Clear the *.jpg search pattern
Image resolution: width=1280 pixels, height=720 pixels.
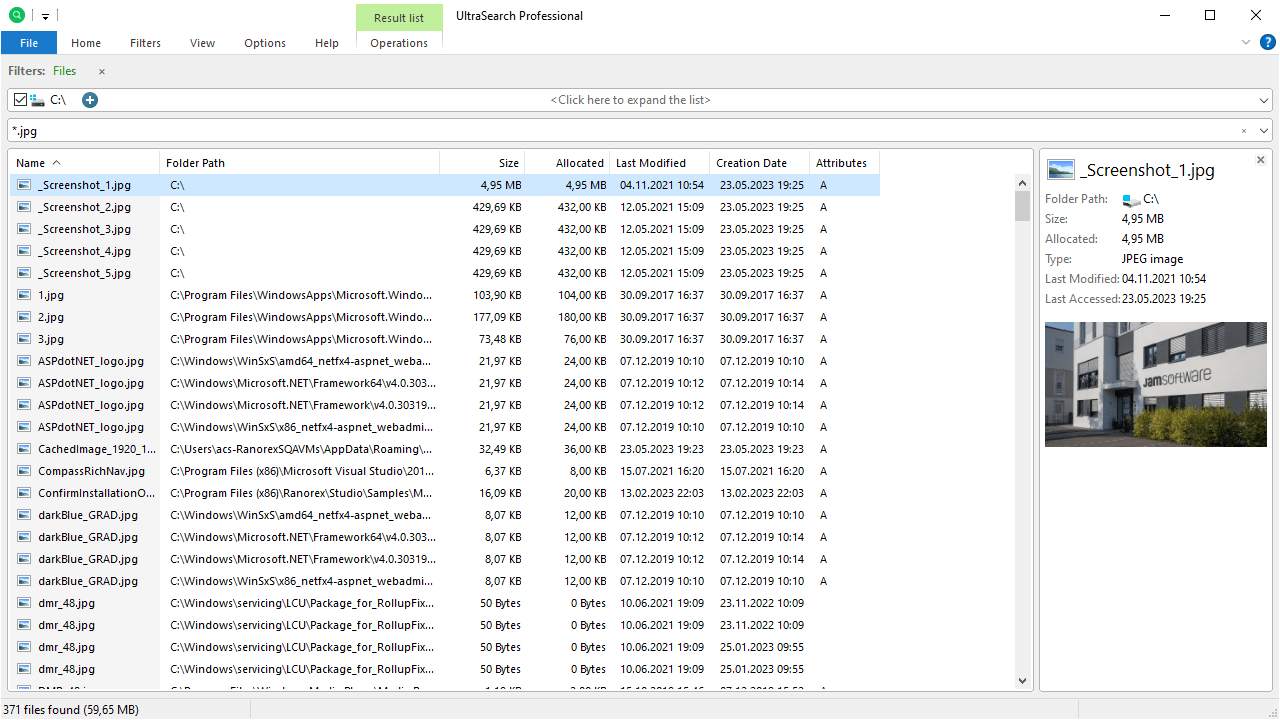1244,131
